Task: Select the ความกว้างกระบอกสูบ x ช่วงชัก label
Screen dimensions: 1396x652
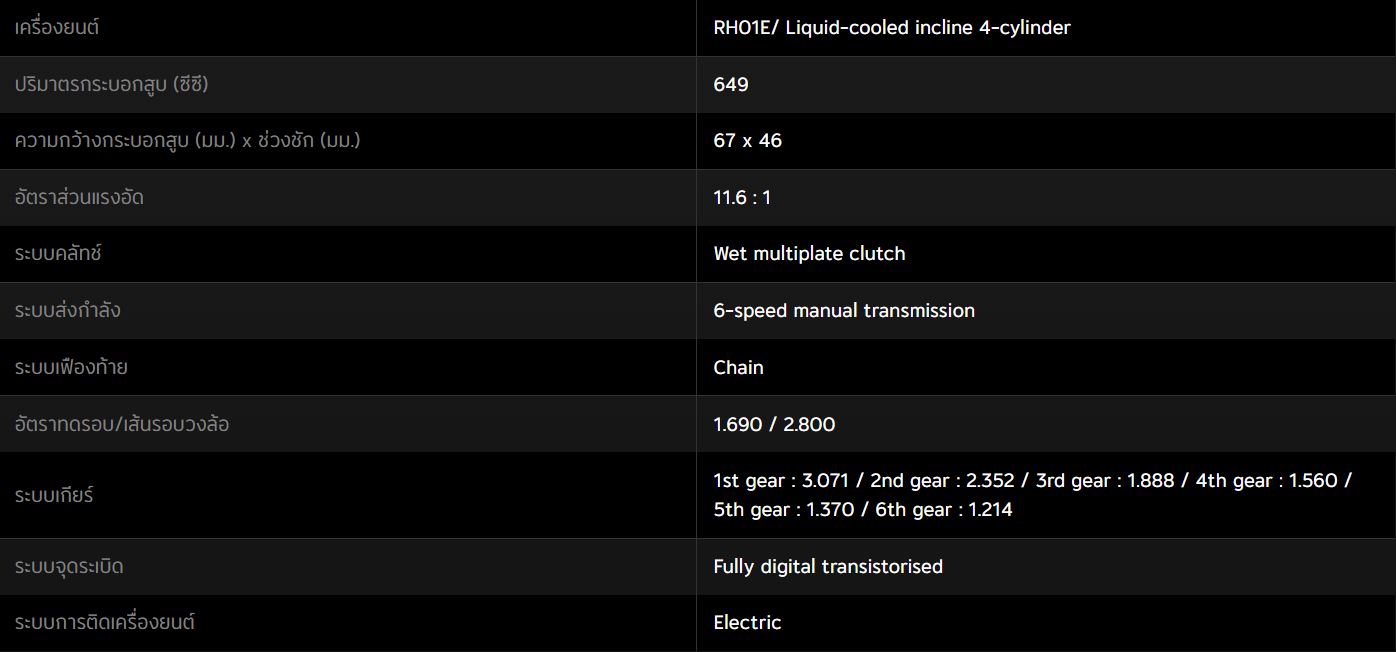Action: pos(187,141)
